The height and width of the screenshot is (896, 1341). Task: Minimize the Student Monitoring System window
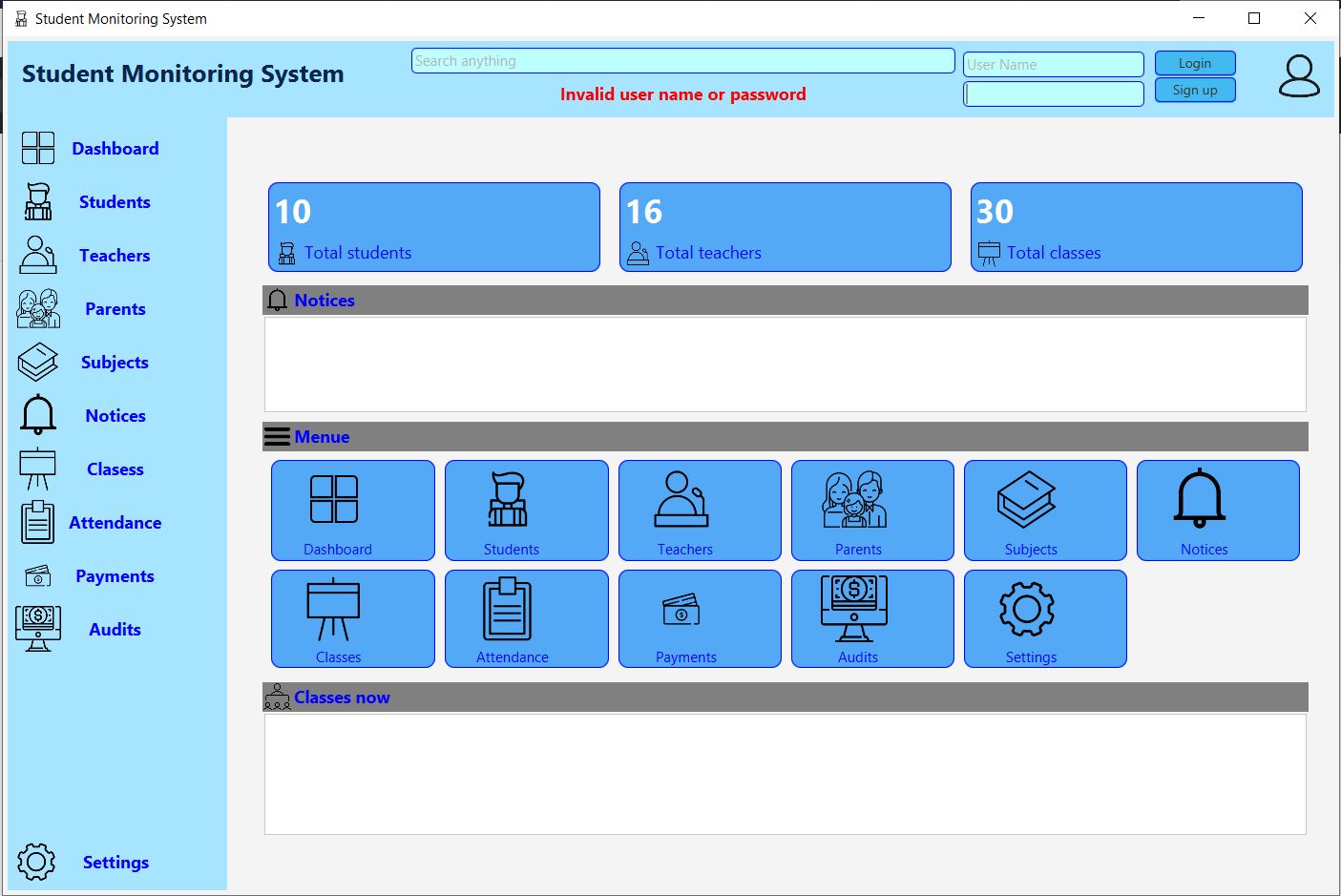coord(1199,18)
